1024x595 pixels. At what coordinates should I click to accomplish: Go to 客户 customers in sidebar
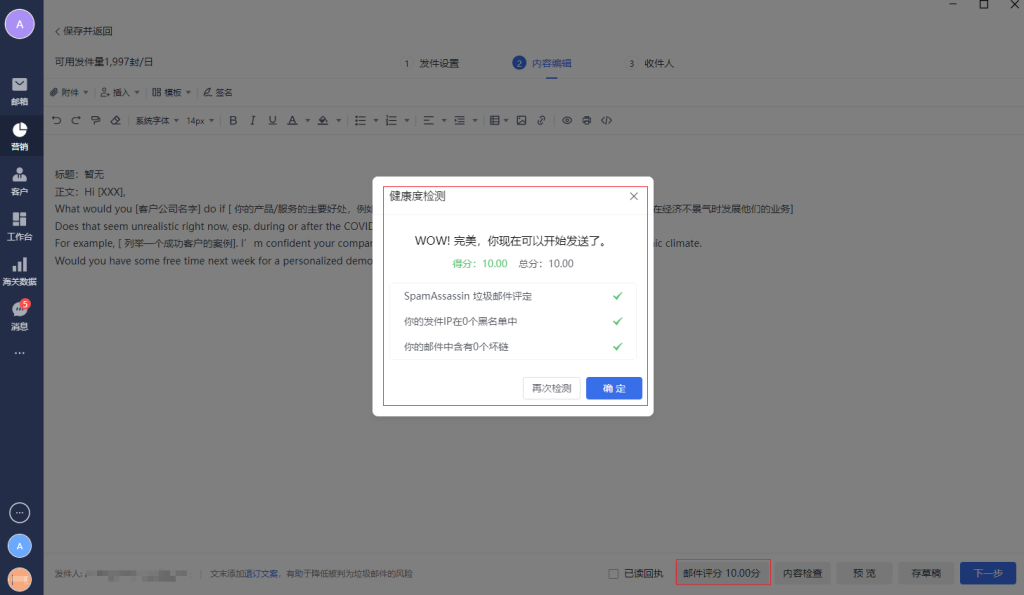coord(20,181)
